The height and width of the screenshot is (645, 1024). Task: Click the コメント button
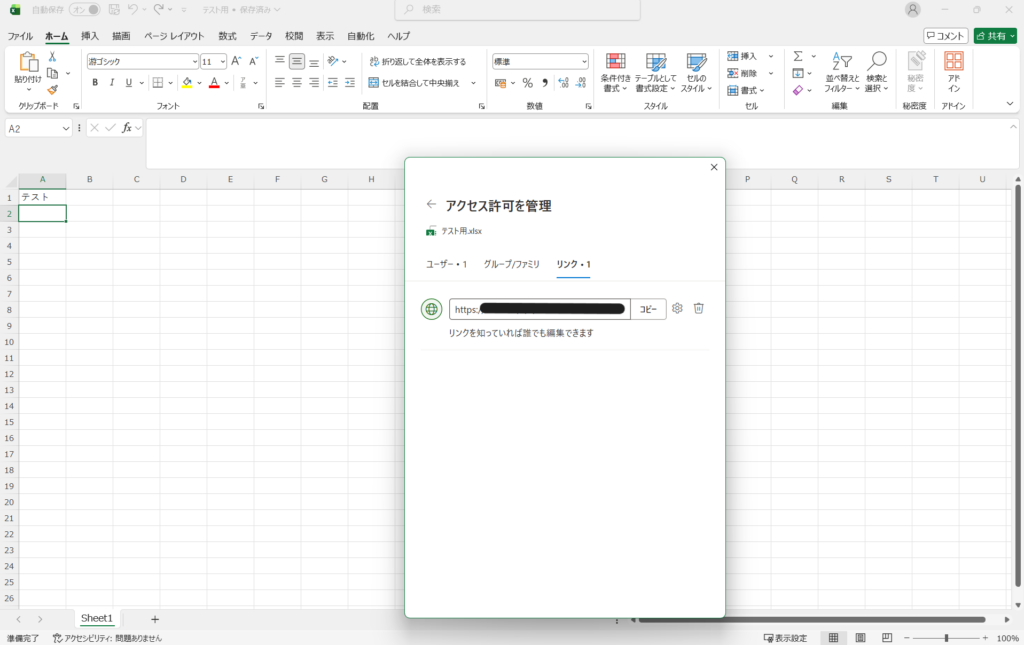tap(946, 36)
